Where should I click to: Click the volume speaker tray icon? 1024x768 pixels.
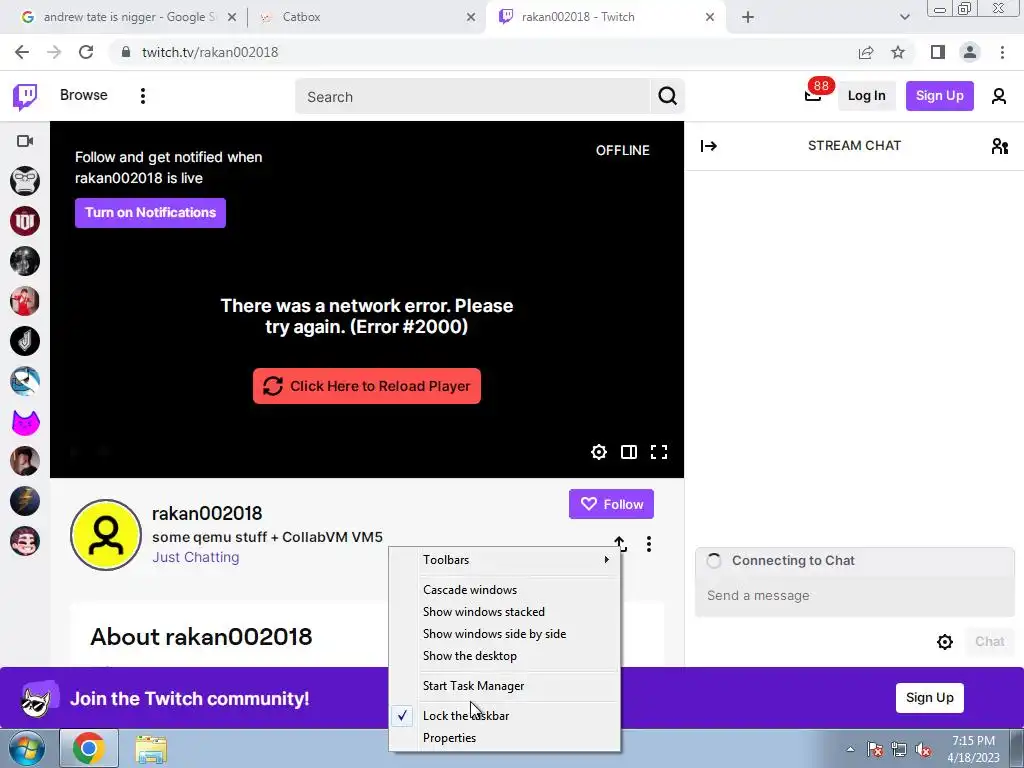(x=924, y=749)
